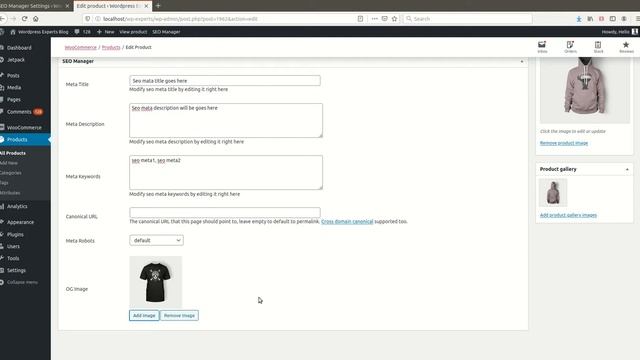Screen dimensions: 640x360
Task: Toggle reader view in the address bar
Action: 360,19
